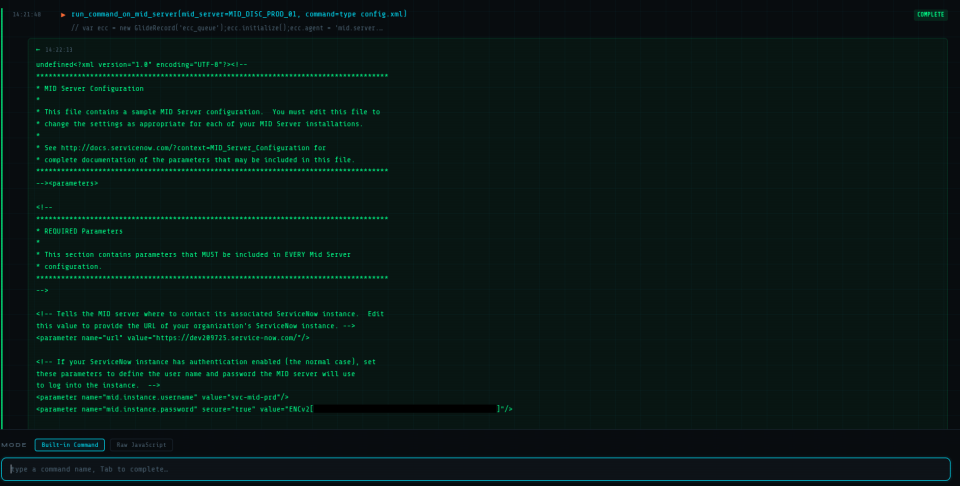Click the line "If your ServiceNow instance has authentication"
The height and width of the screenshot is (486, 960).
pos(206,362)
